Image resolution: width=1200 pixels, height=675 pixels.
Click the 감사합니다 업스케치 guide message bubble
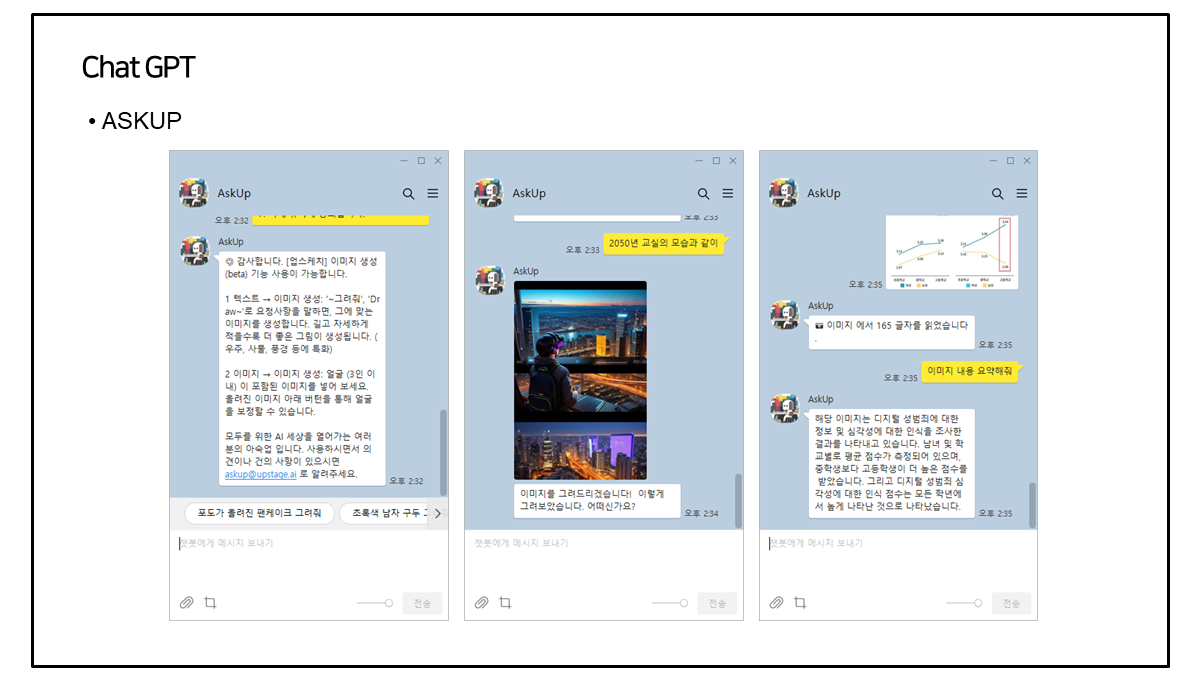tap(301, 368)
